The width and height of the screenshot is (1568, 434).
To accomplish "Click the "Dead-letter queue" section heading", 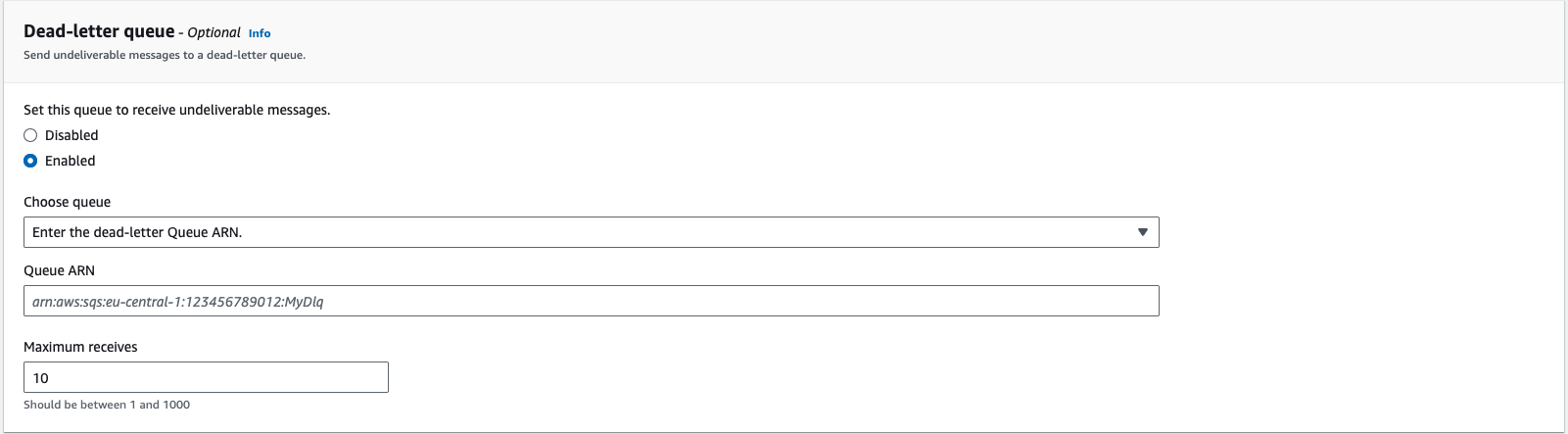I will pos(99,31).
